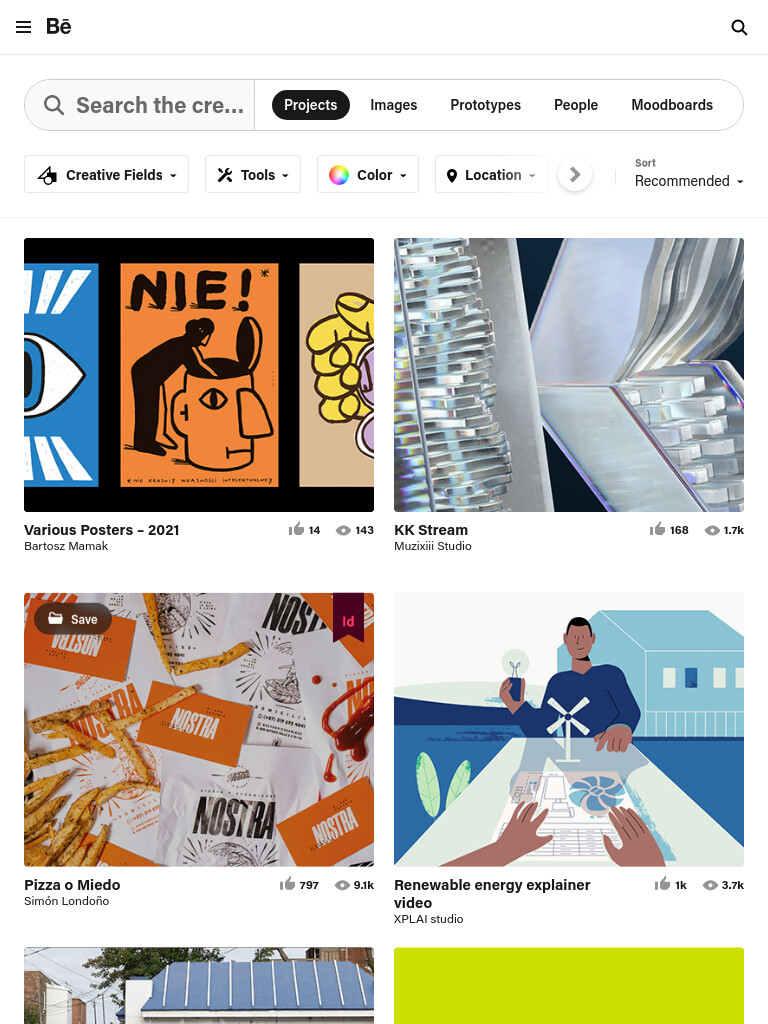Screen dimensions: 768x1024
Task: Switch to the Images tab
Action: coord(393,104)
